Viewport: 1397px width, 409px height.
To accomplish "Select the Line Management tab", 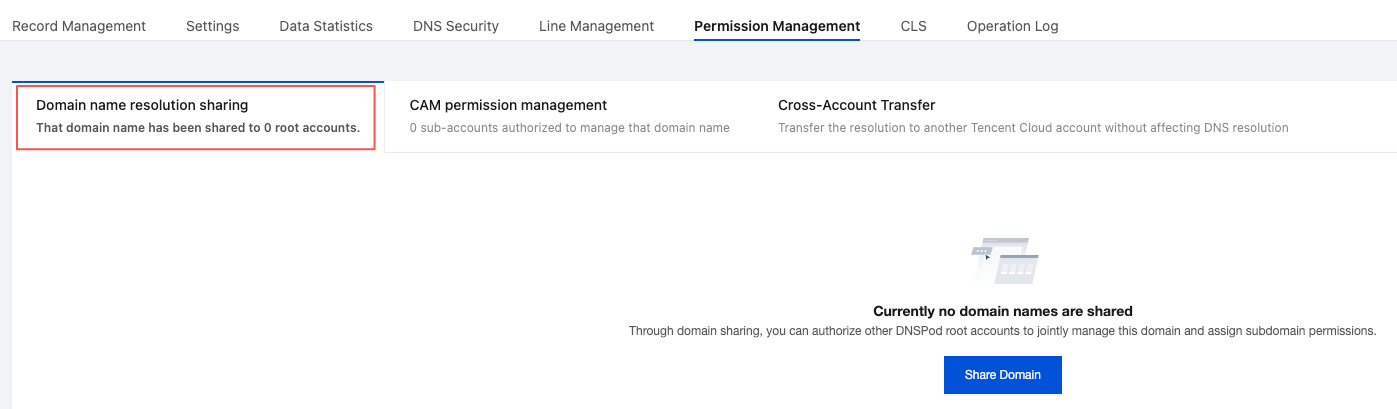I will tap(596, 26).
